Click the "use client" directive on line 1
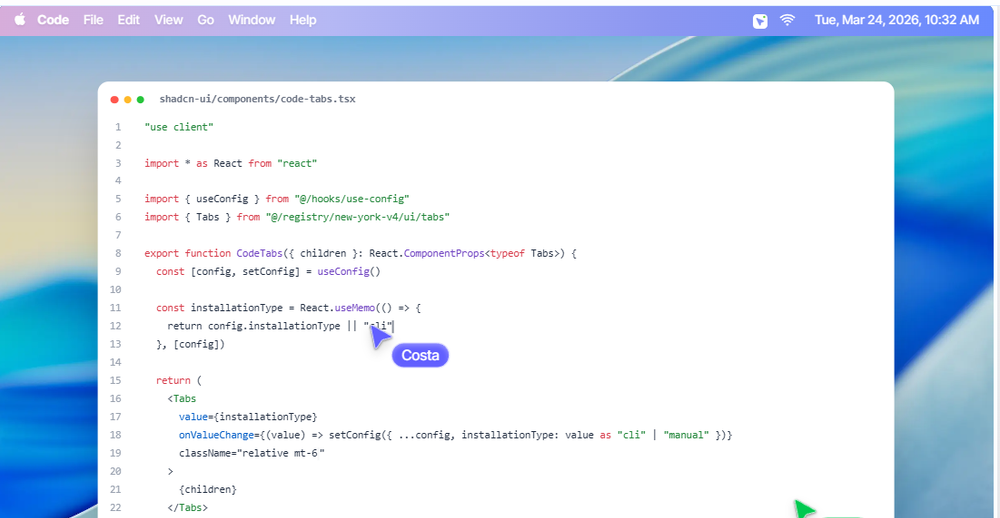This screenshot has height=518, width=1000. pos(179,127)
